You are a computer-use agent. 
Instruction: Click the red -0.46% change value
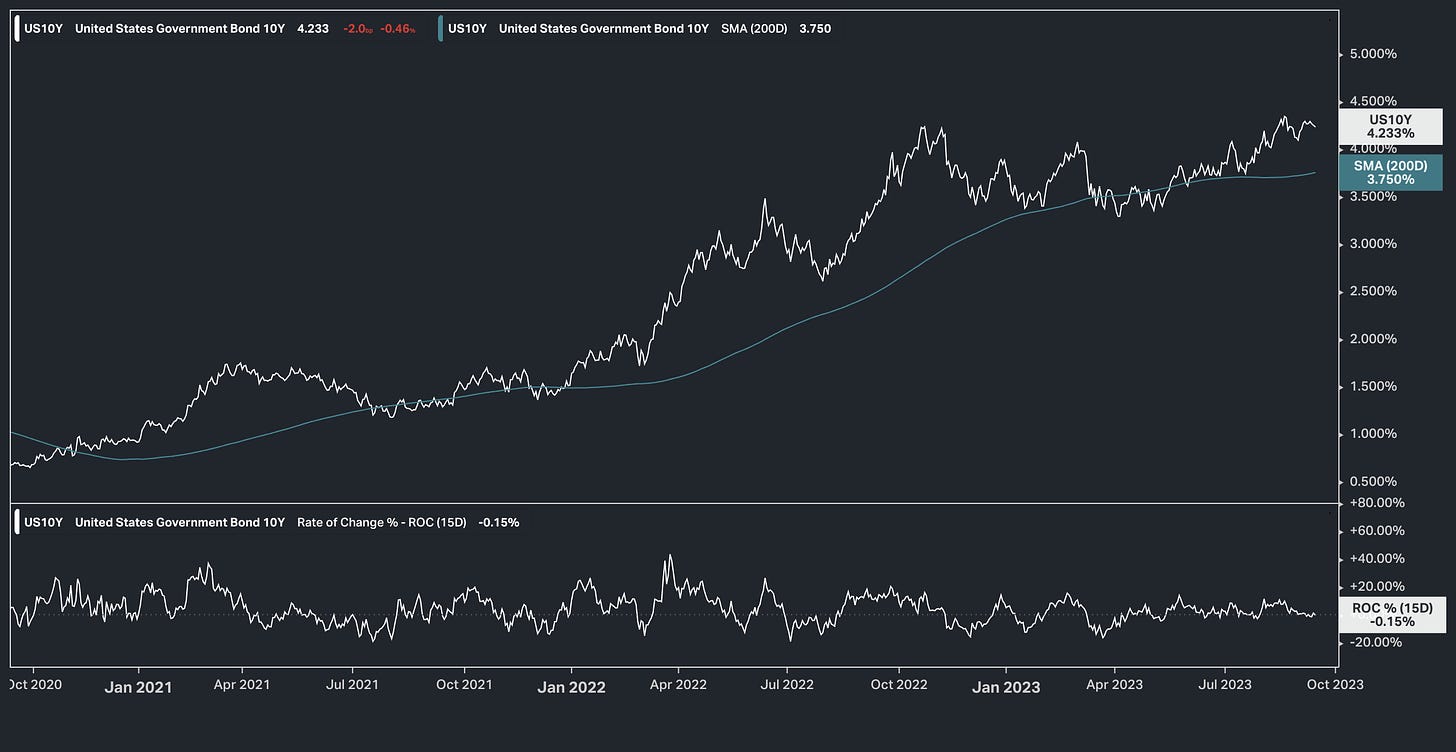point(397,29)
